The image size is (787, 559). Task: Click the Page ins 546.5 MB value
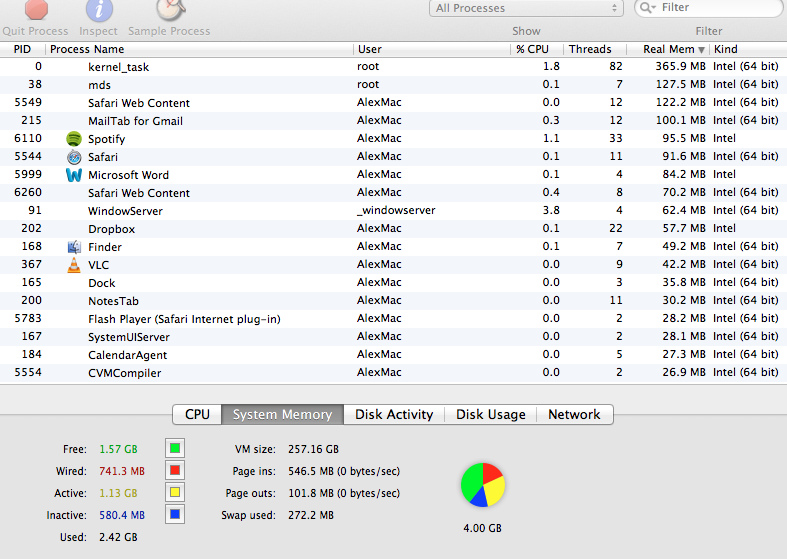point(344,471)
